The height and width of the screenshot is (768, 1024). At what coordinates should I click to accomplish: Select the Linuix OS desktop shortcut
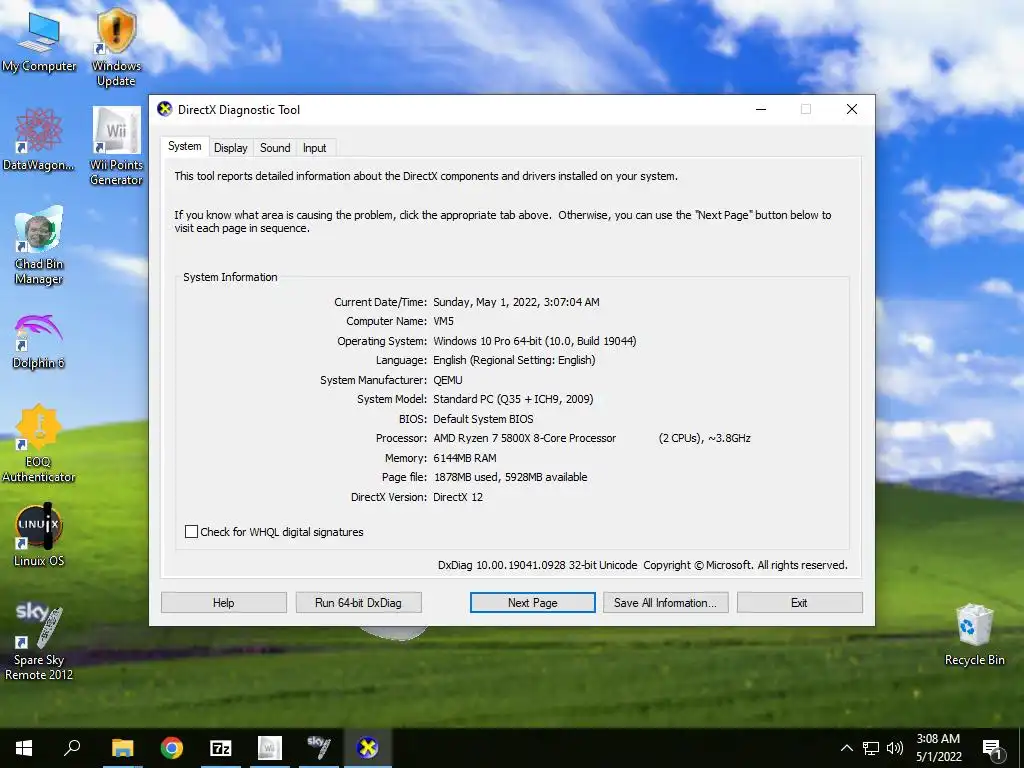point(39,536)
